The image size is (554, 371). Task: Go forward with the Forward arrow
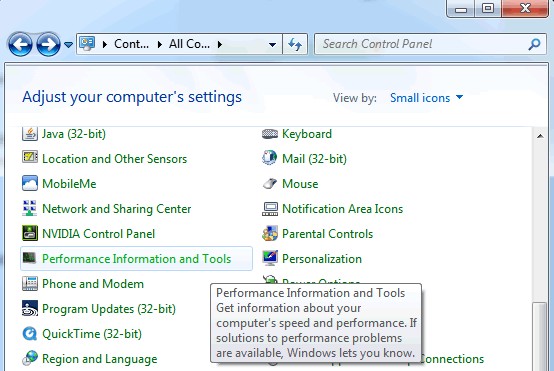[48, 44]
